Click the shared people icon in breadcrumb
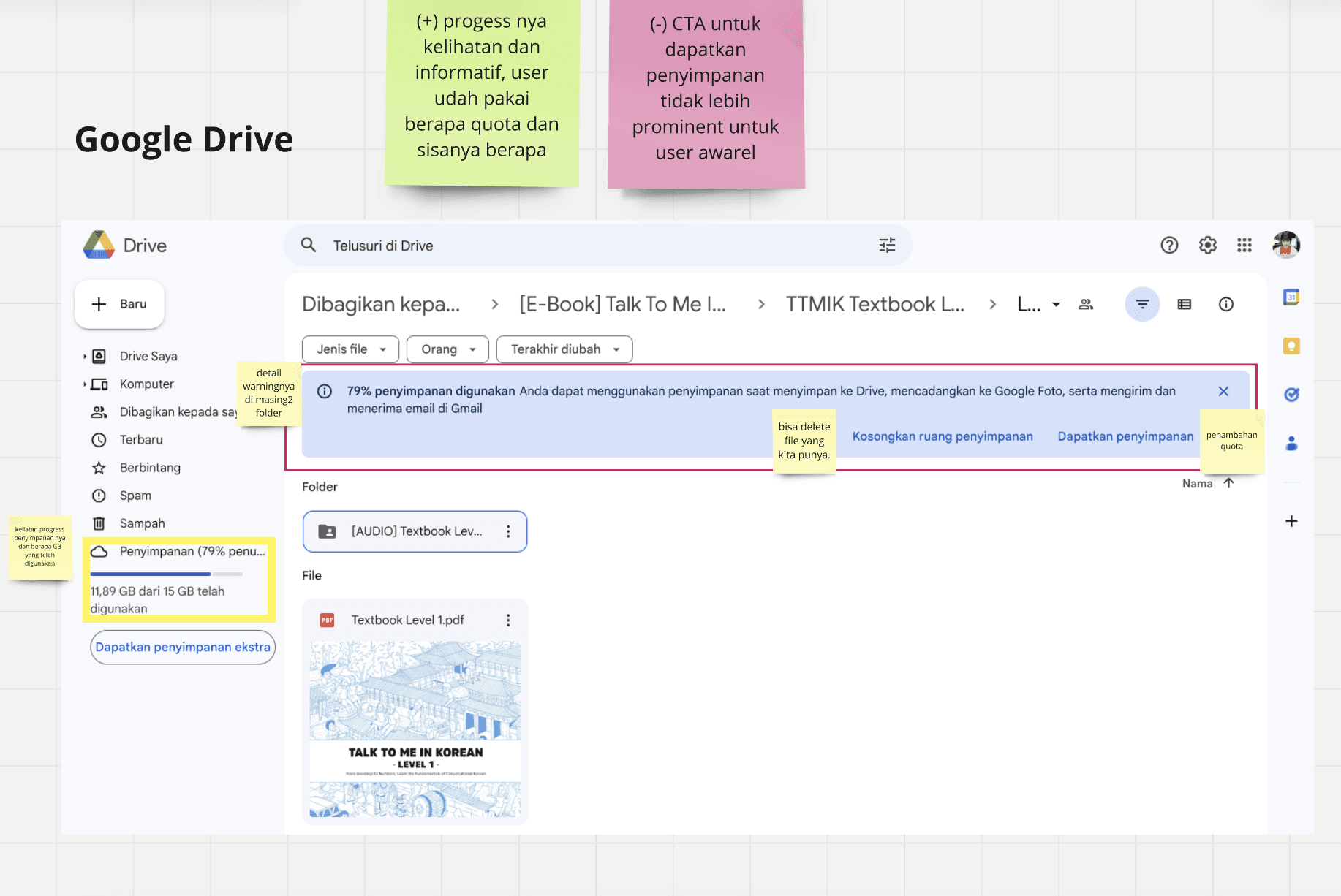The height and width of the screenshot is (896, 1341). pyautogui.click(x=1086, y=304)
